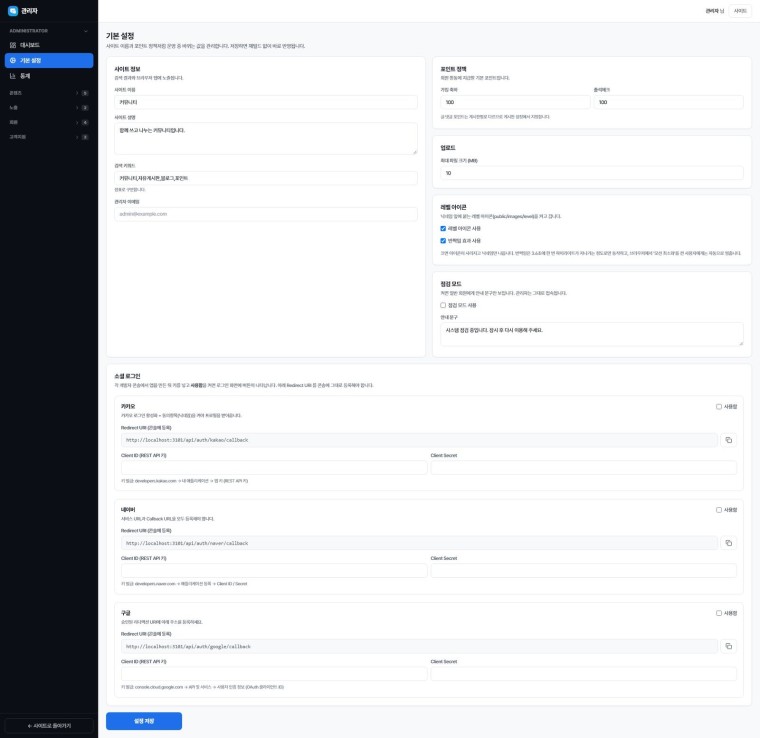Screen dimensions: 760x738
Task: Open the 대시보드 menu item
Action: coord(49,45)
